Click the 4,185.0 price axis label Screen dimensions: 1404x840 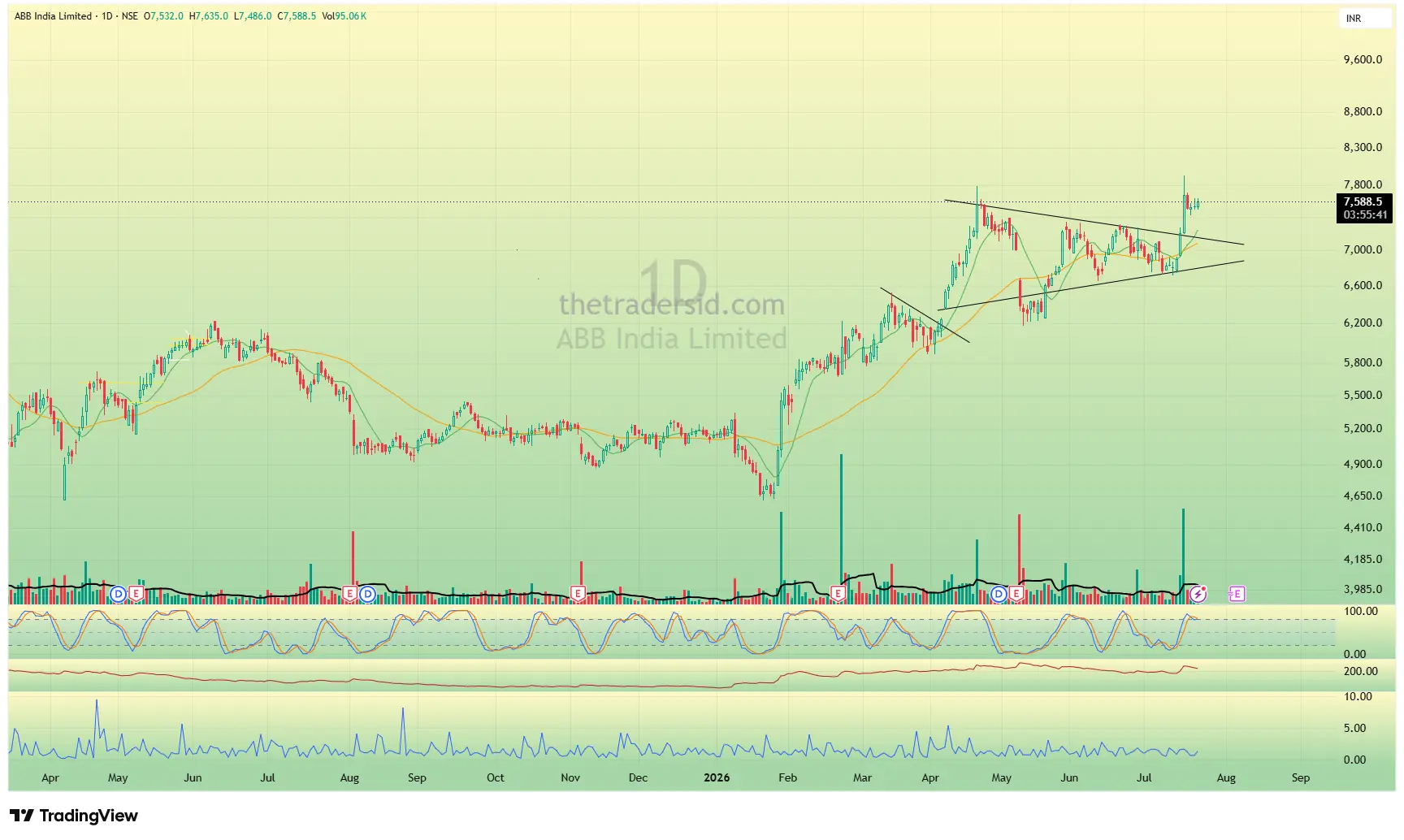[x=1363, y=559]
